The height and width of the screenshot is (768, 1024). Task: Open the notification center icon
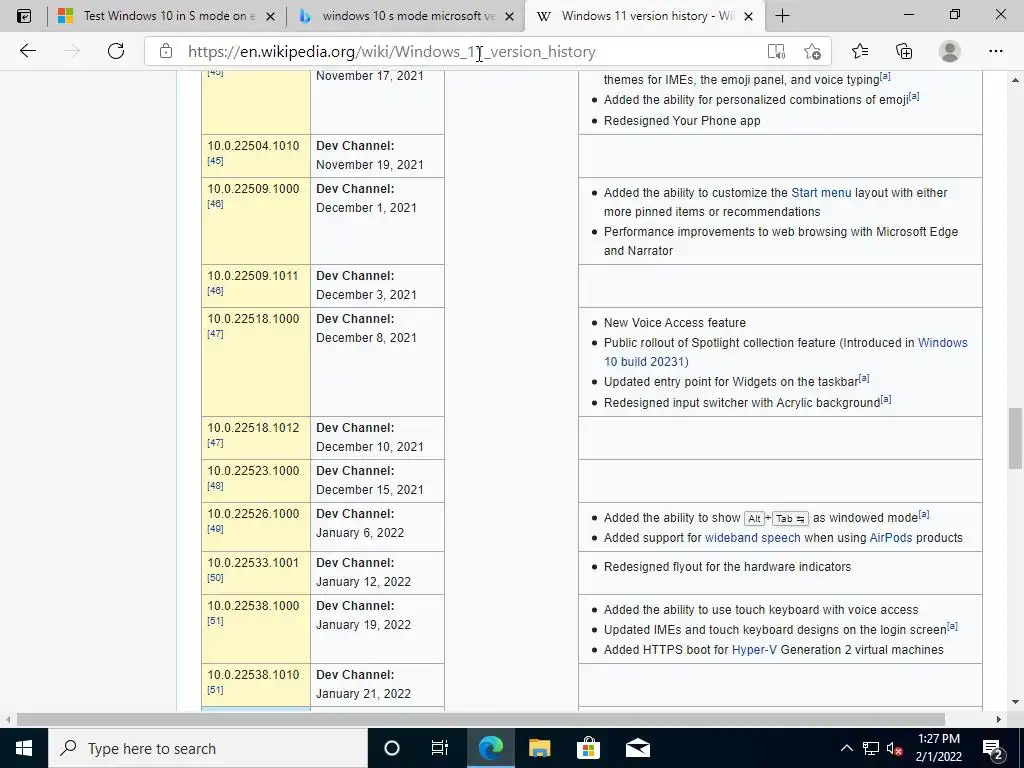pyautogui.click(x=993, y=749)
